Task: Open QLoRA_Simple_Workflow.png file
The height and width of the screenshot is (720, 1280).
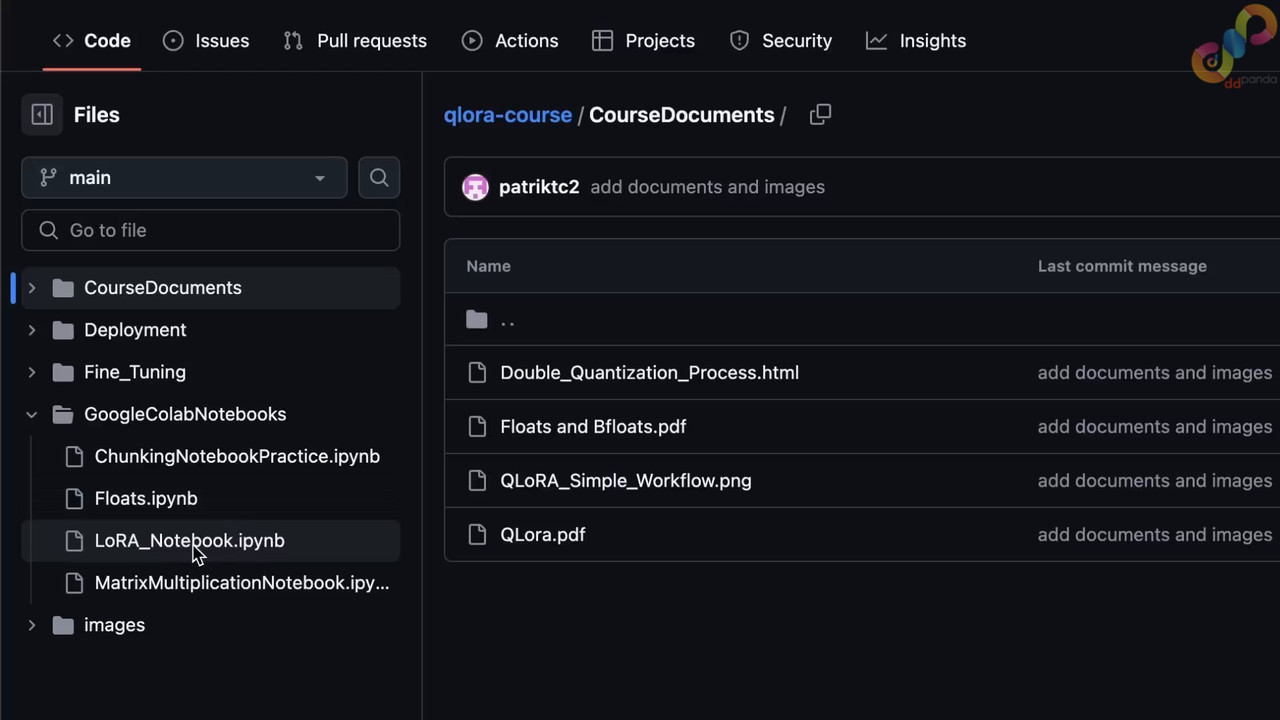Action: coord(626,481)
